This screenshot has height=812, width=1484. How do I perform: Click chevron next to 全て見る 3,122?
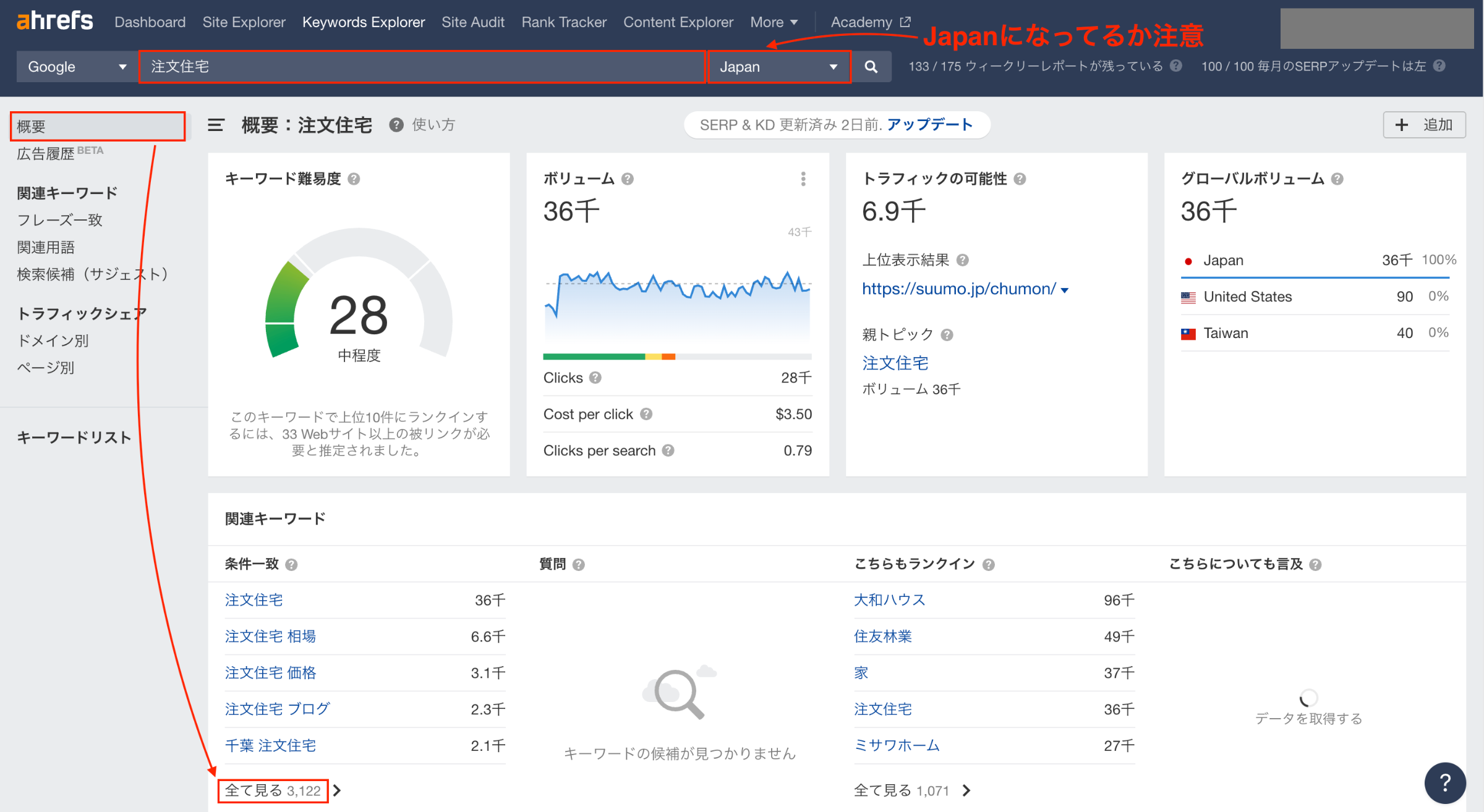click(337, 790)
